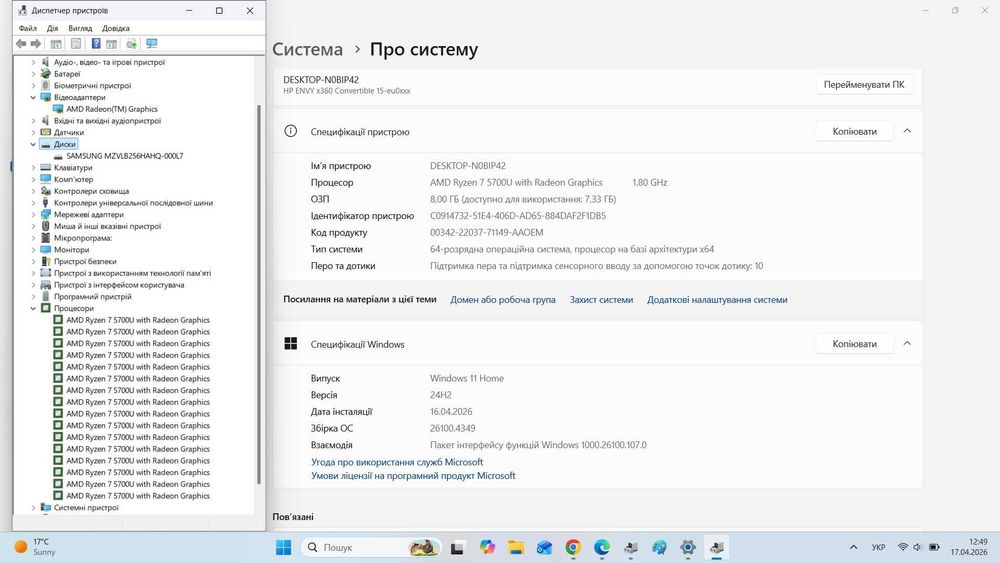Viewport: 1000px width, 563px height.
Task: Open the Дія menu
Action: coord(52,28)
